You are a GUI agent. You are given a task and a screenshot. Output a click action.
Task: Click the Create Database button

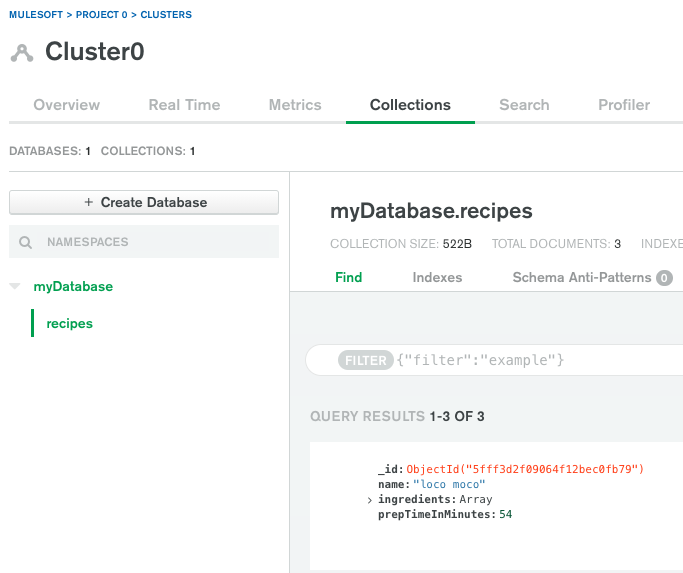(144, 202)
